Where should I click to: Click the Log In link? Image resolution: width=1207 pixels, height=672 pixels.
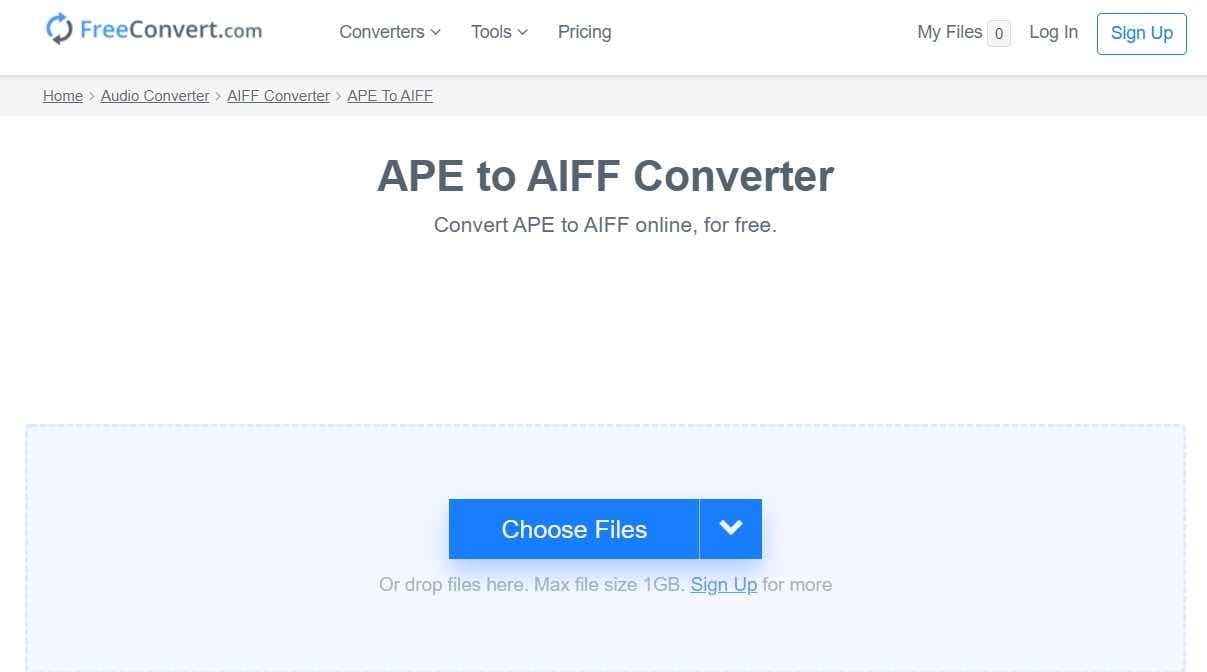click(1053, 32)
